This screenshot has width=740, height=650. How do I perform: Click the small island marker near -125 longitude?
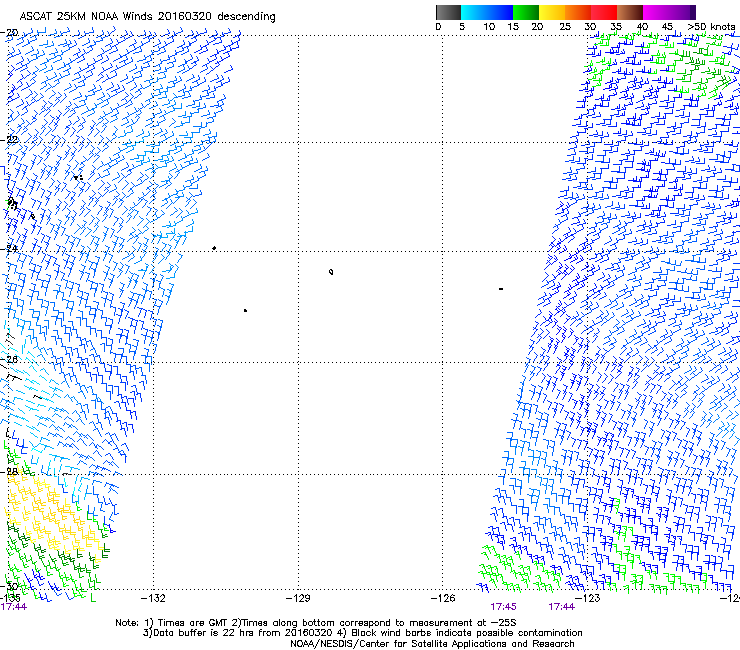click(x=501, y=289)
